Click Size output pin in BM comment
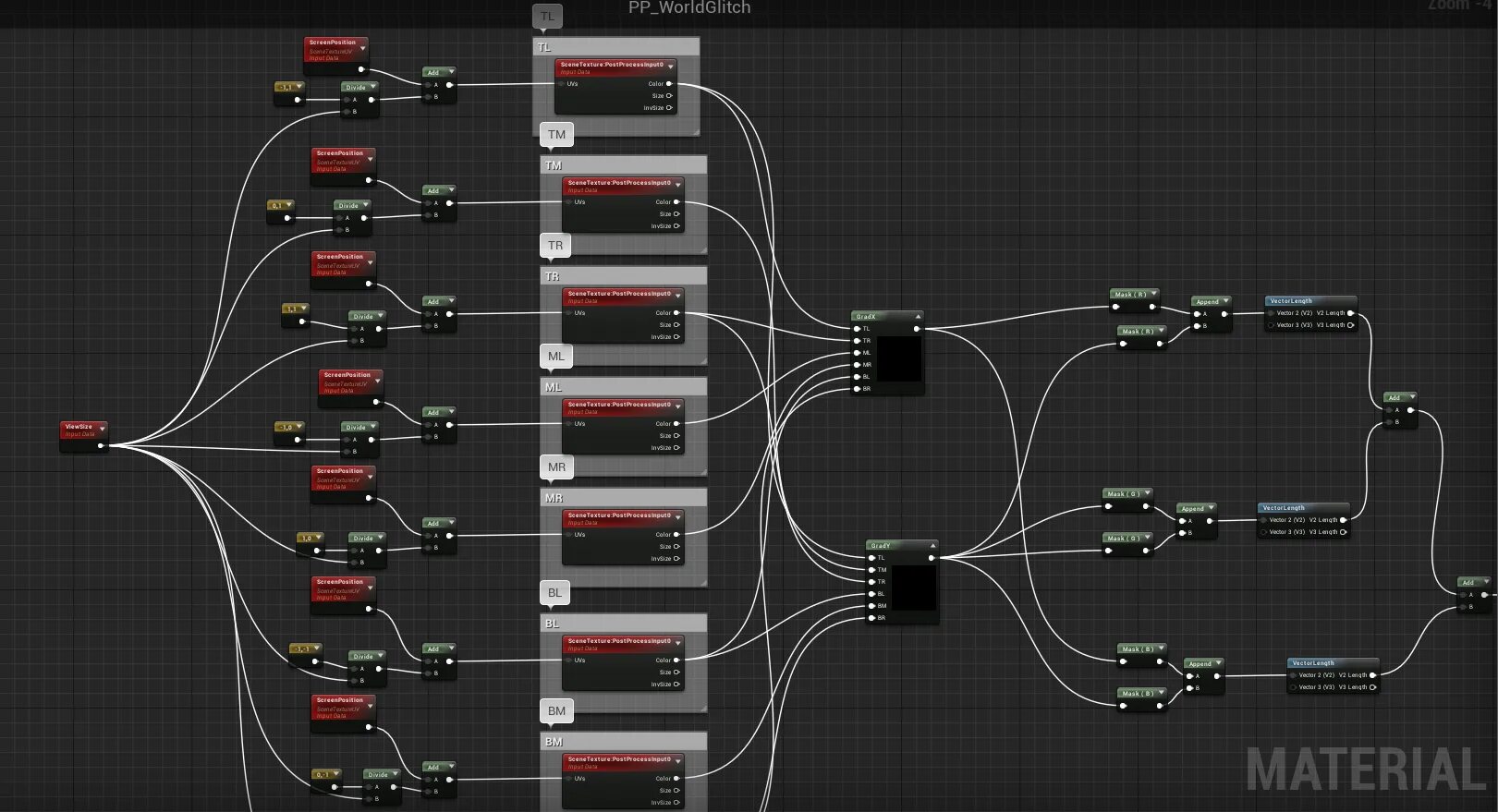This screenshot has height=812, width=1498. (676, 791)
